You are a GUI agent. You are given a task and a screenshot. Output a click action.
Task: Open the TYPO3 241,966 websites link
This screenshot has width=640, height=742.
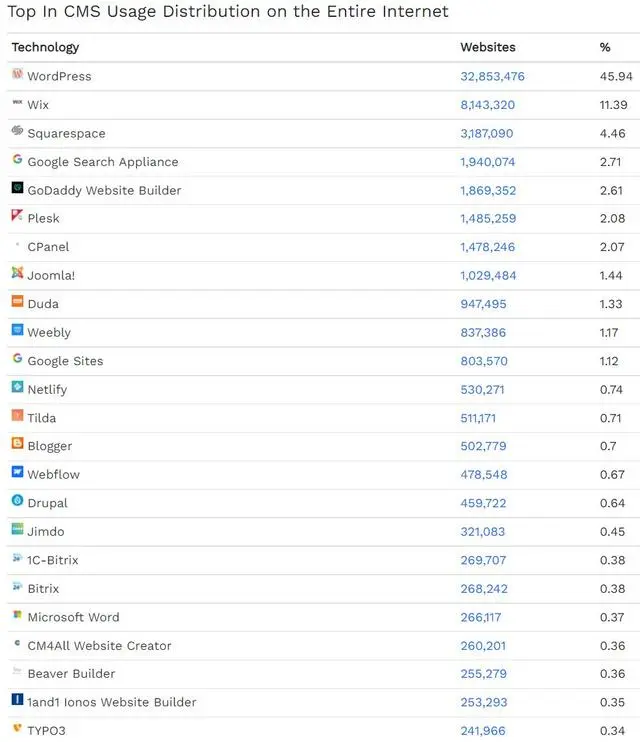click(483, 731)
